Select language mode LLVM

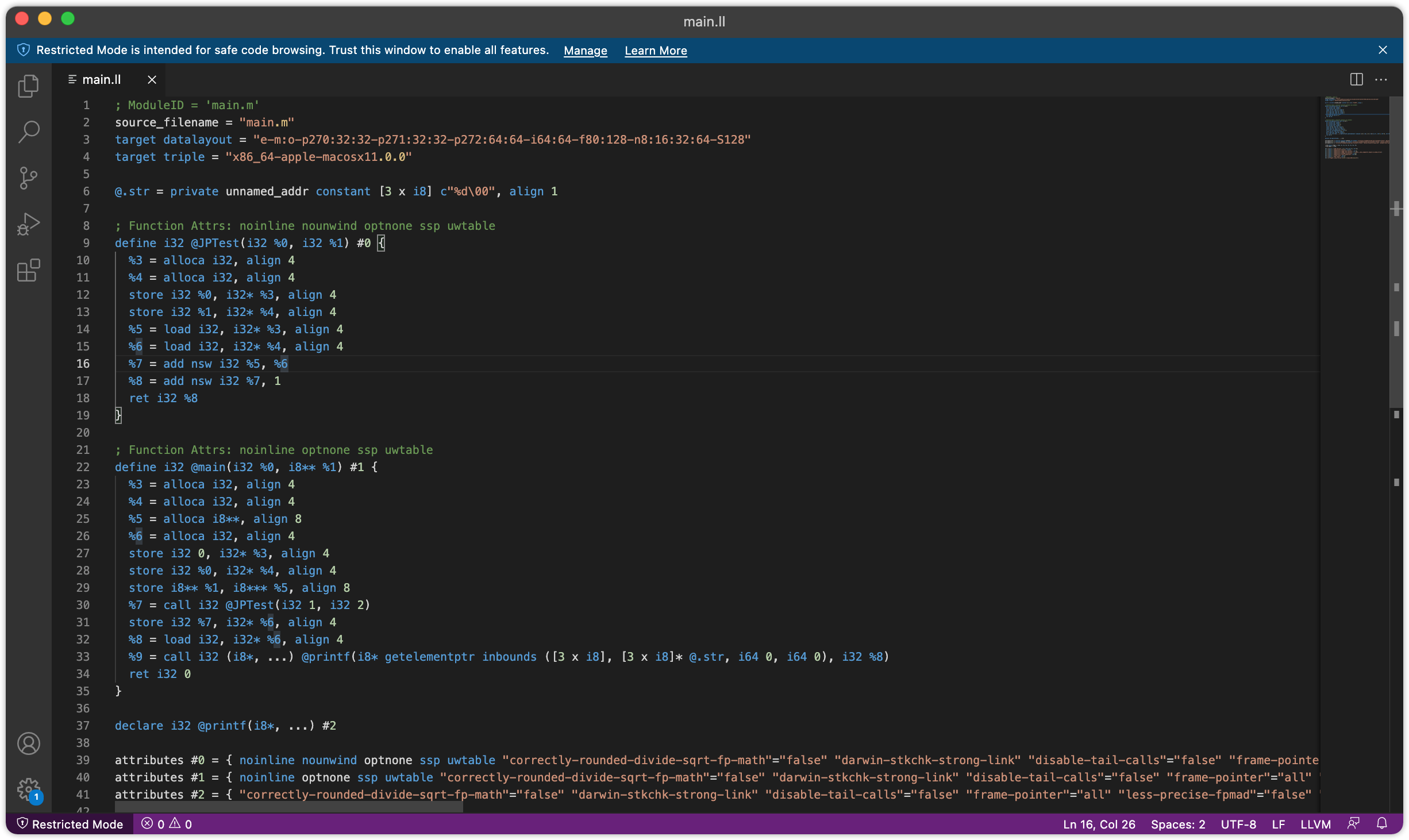[1315, 824]
